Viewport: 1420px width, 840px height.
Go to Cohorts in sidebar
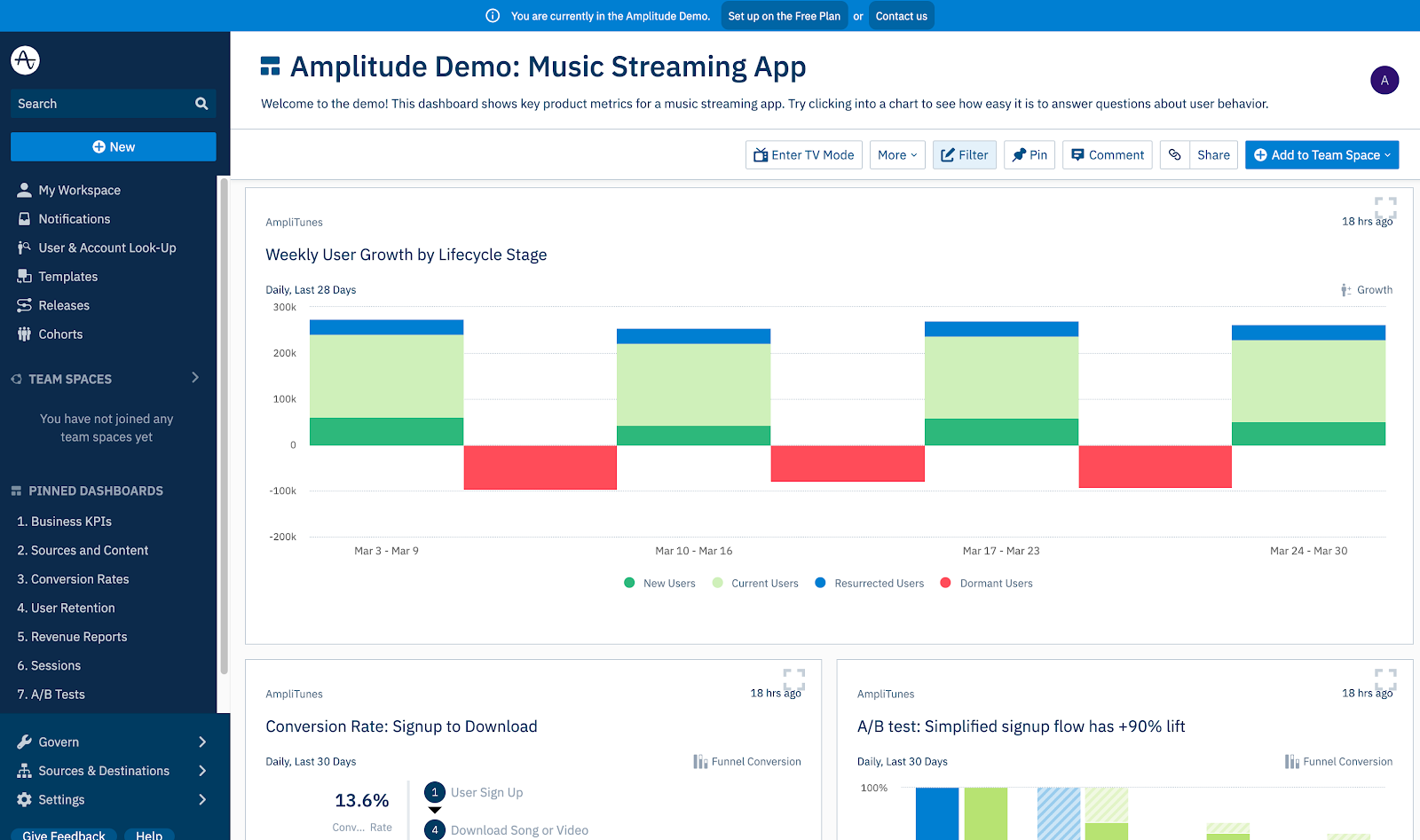(60, 334)
